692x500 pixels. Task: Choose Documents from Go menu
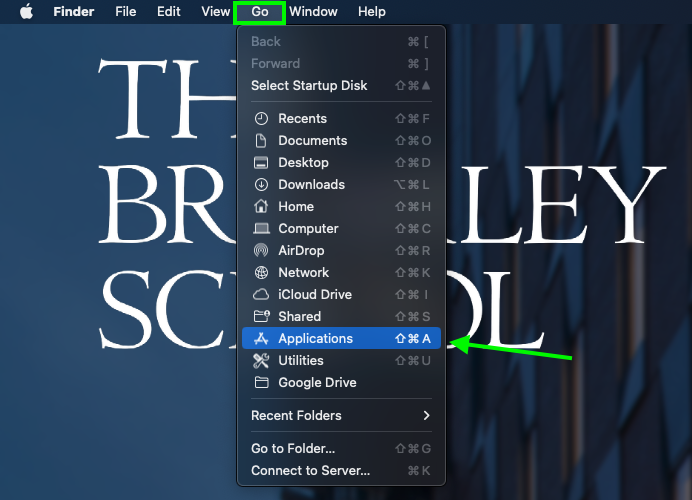341,140
